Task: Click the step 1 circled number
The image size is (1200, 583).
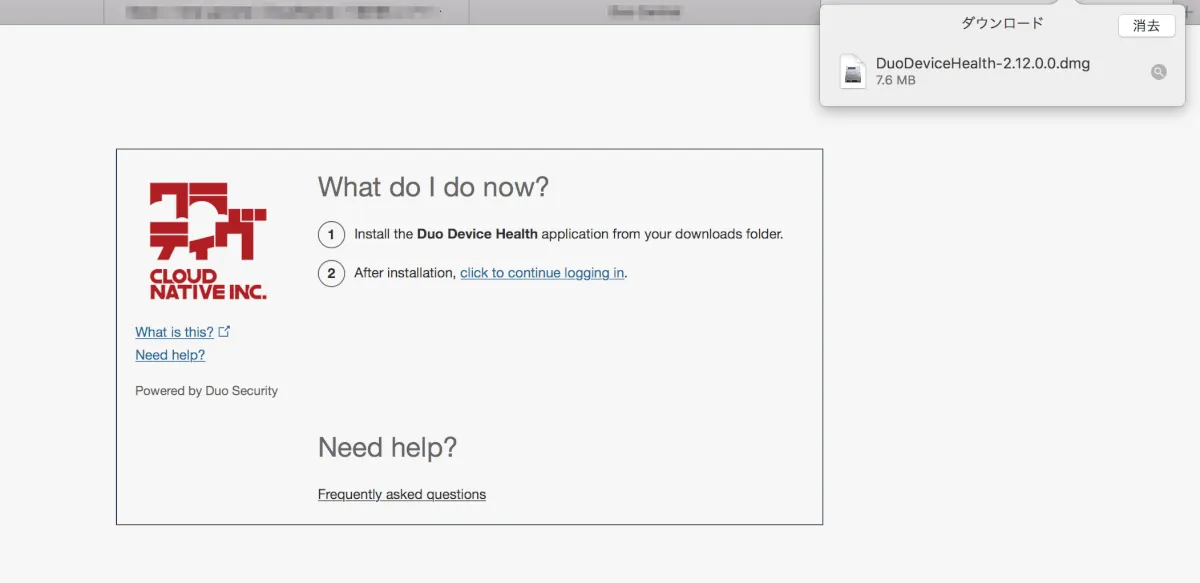Action: tap(331, 235)
